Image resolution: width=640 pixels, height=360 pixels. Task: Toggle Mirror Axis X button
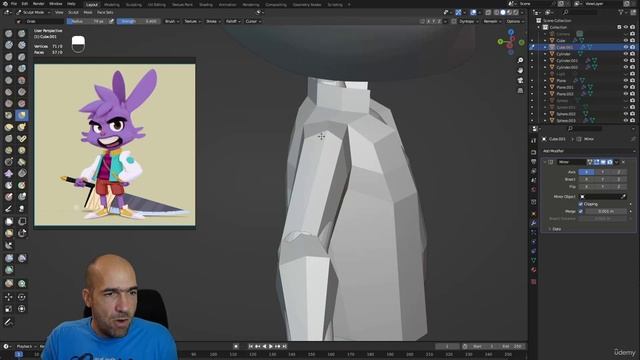[x=587, y=172]
